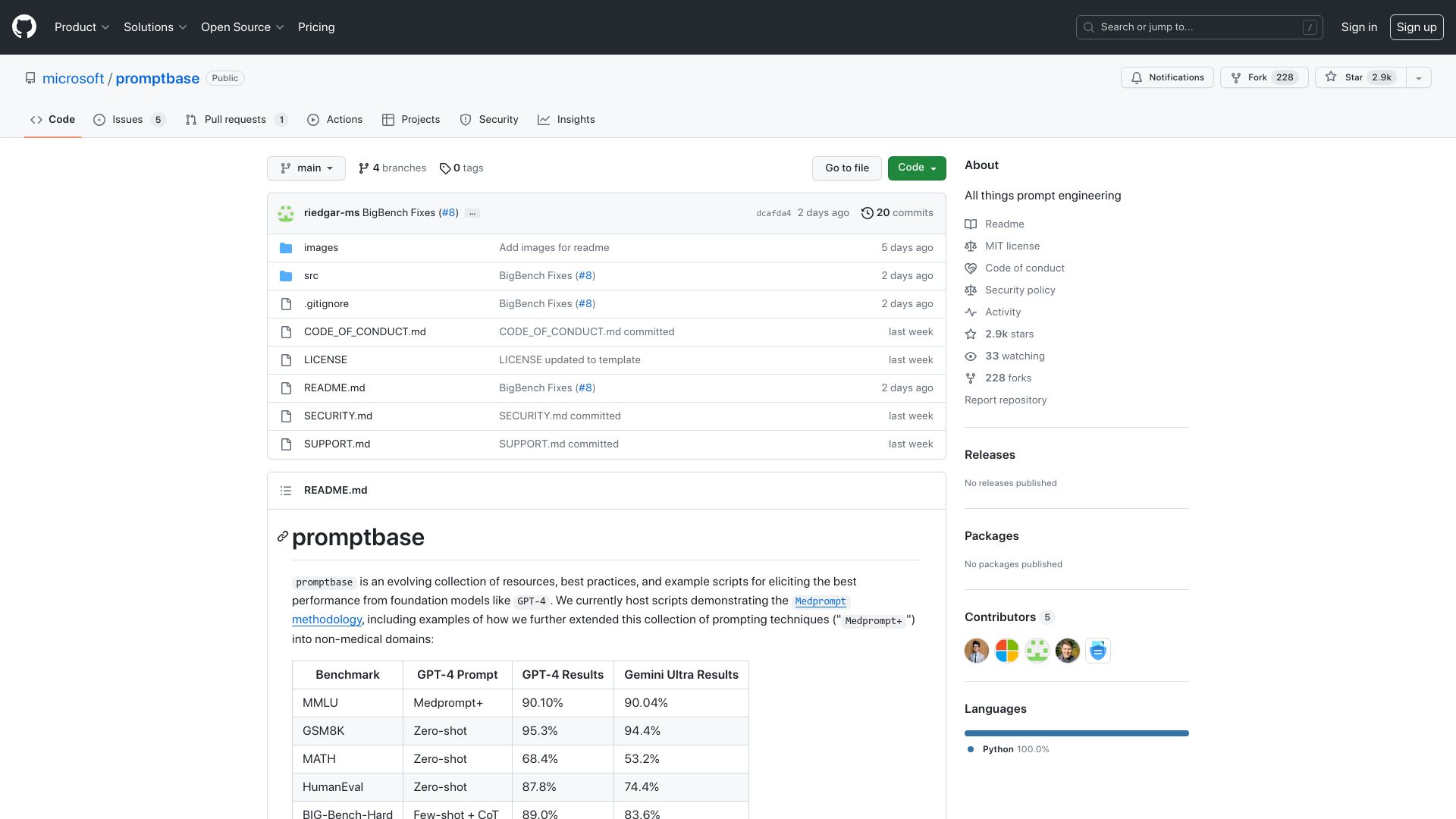Screen dimensions: 1456x819
Task: Click the repository icon beside microsoft
Action: [30, 78]
